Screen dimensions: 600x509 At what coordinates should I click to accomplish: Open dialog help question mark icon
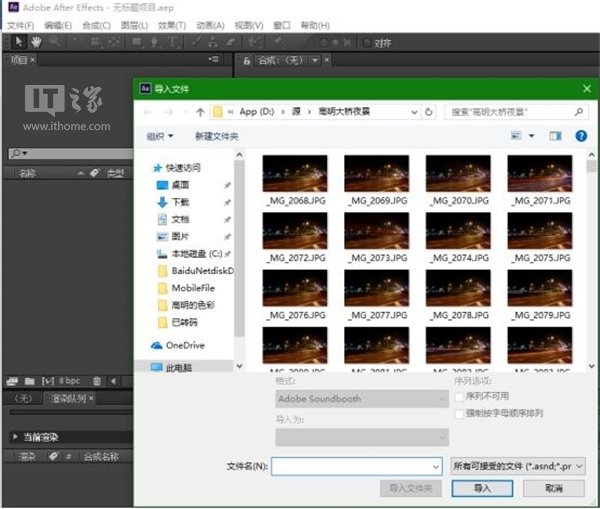pos(581,136)
